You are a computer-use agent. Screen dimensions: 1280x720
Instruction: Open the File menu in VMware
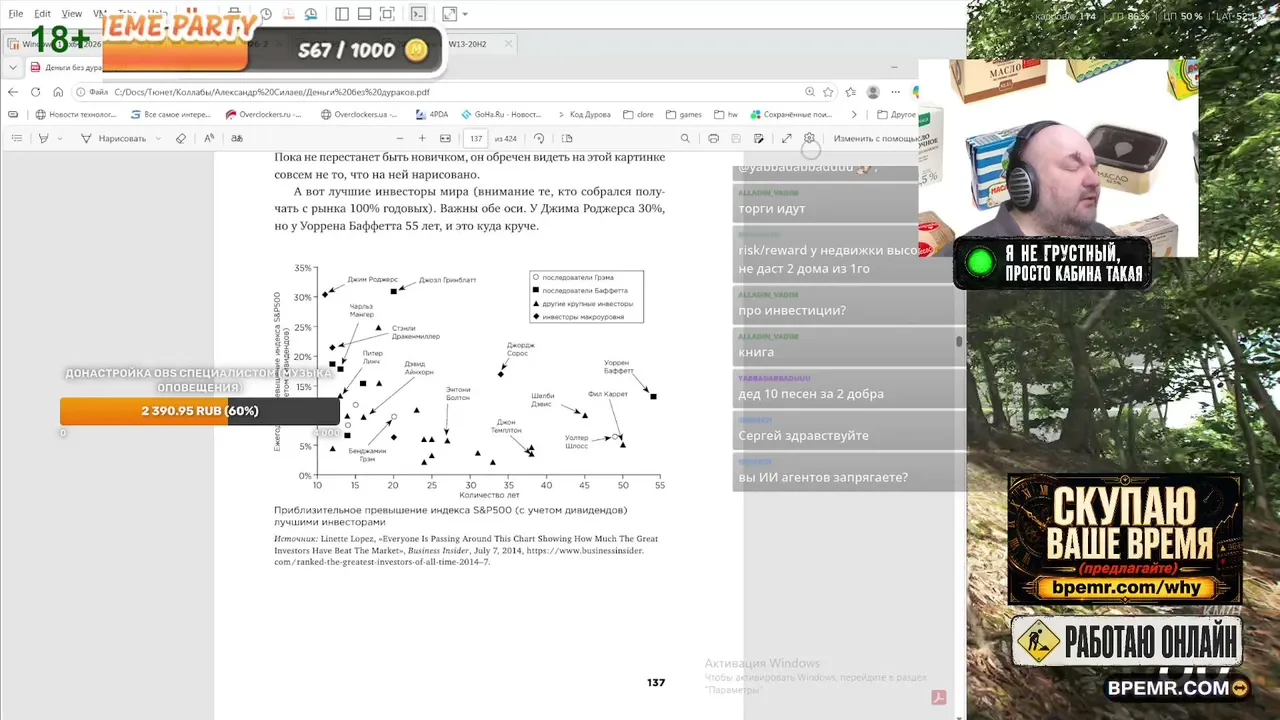(x=16, y=14)
